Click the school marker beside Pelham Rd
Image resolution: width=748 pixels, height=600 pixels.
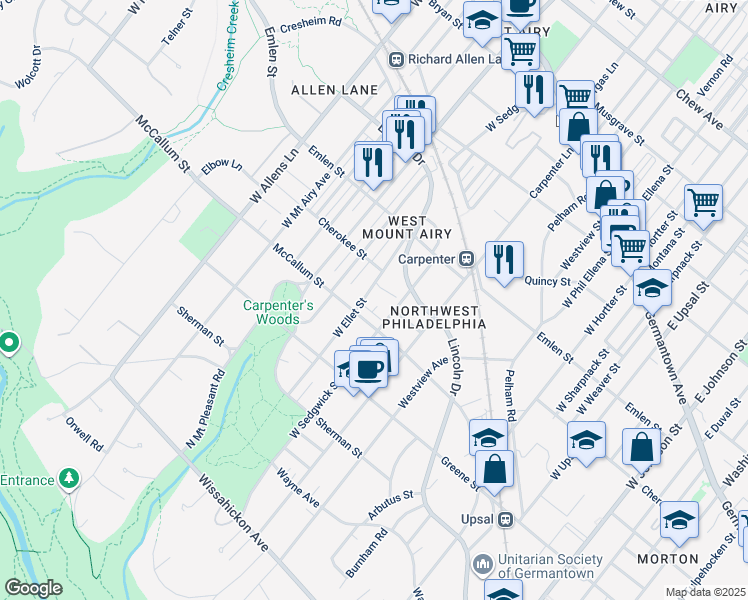click(x=488, y=435)
